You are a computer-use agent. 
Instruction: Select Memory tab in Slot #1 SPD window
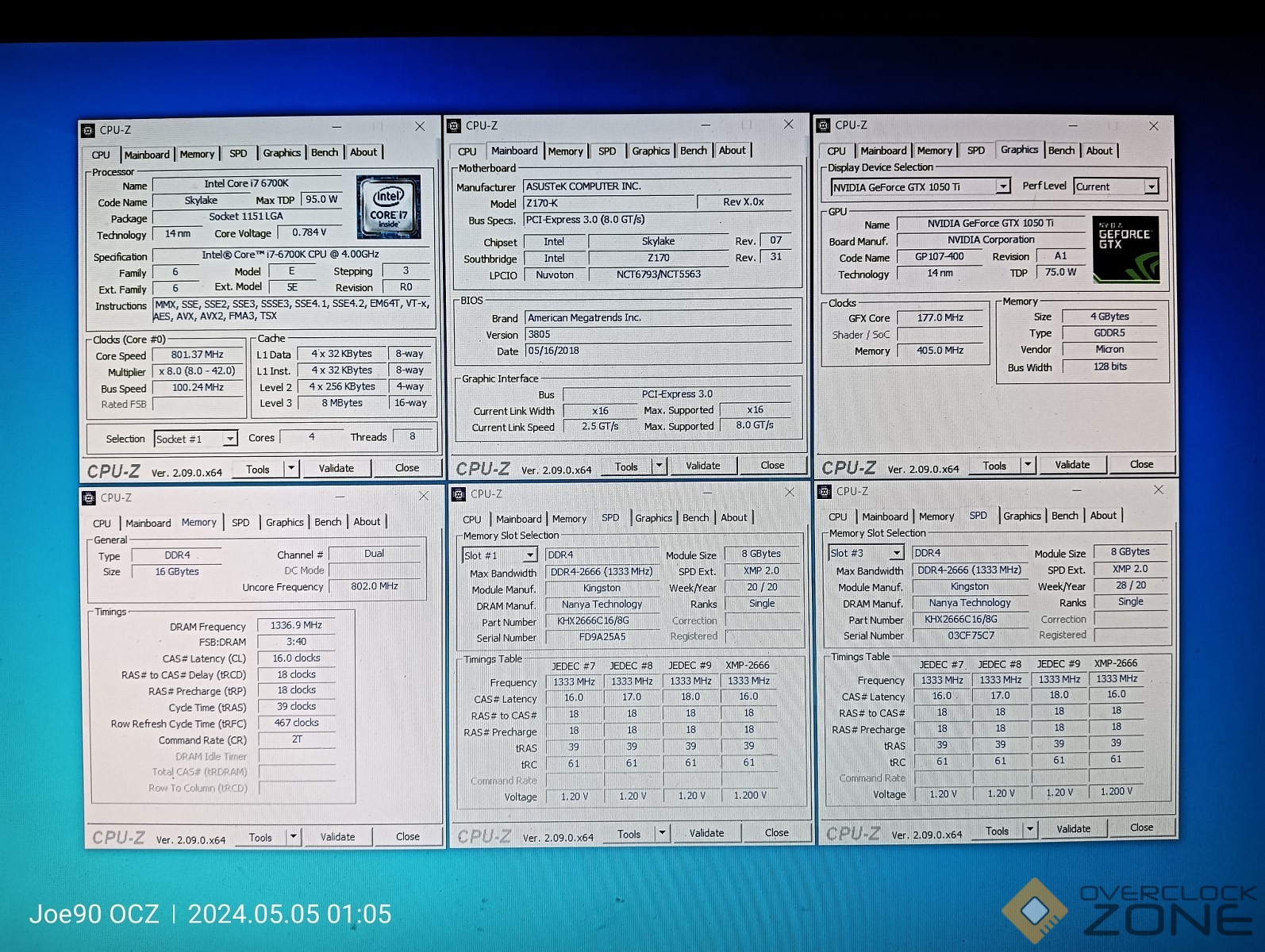pyautogui.click(x=569, y=519)
